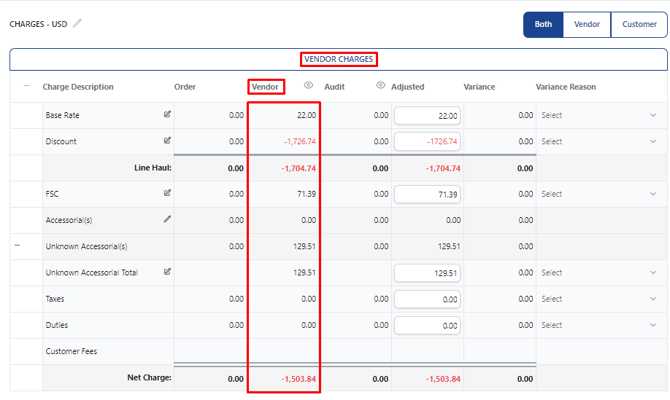This screenshot has width=670, height=400.
Task: Click the pencil icon for Accessorial(s)
Action: pos(167,219)
